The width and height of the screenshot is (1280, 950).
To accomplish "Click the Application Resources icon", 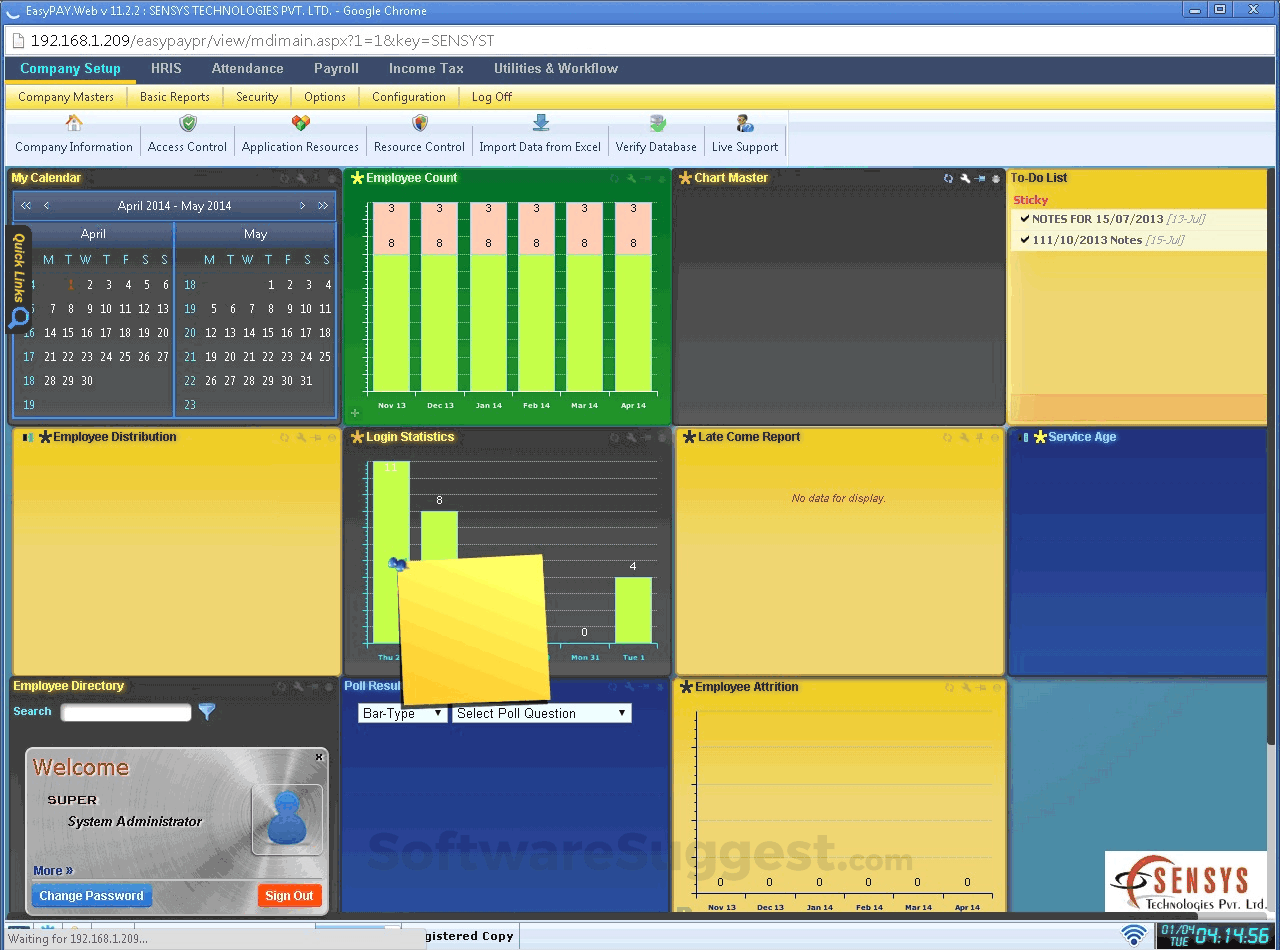I will tap(300, 123).
